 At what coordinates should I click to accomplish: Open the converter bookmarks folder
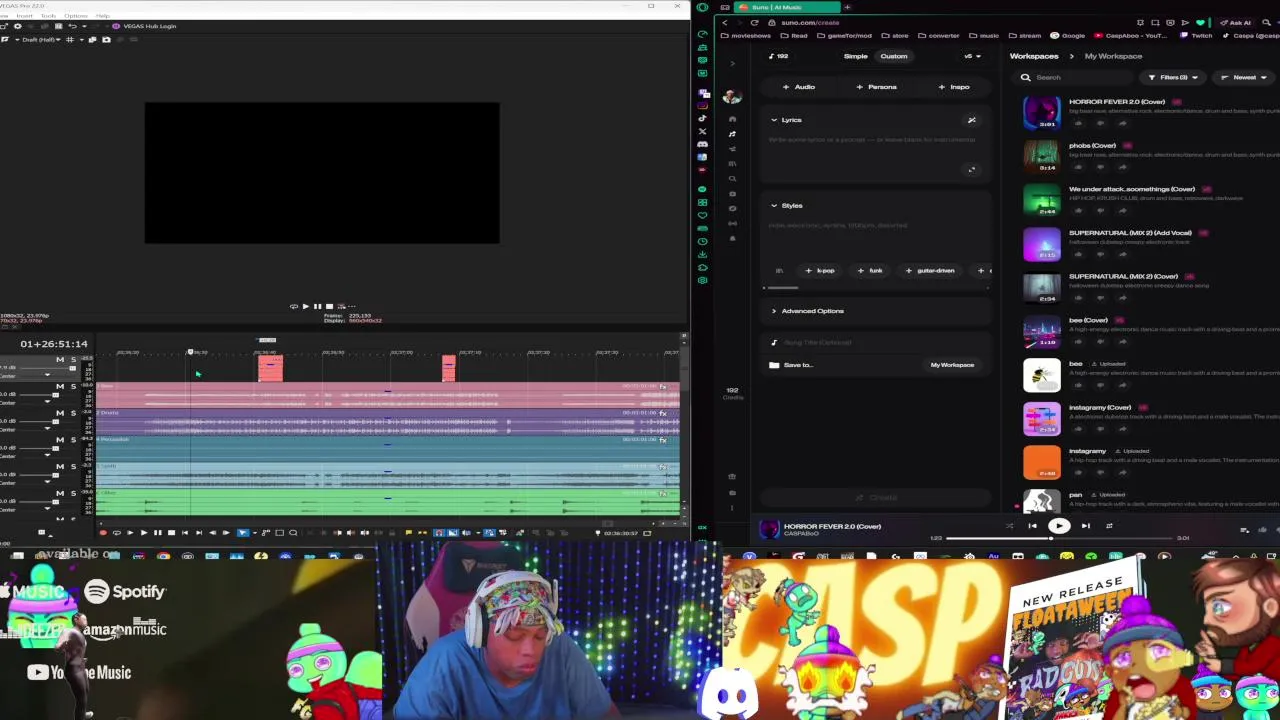938,35
